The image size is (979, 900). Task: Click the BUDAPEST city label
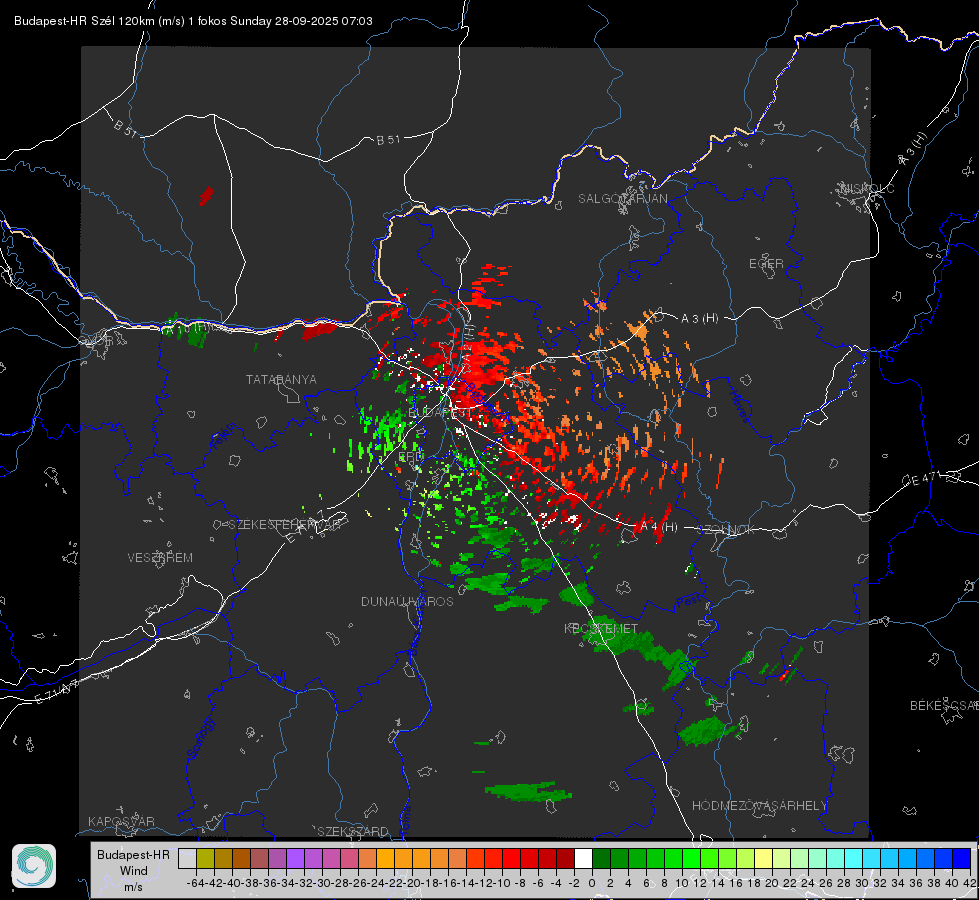(441, 413)
